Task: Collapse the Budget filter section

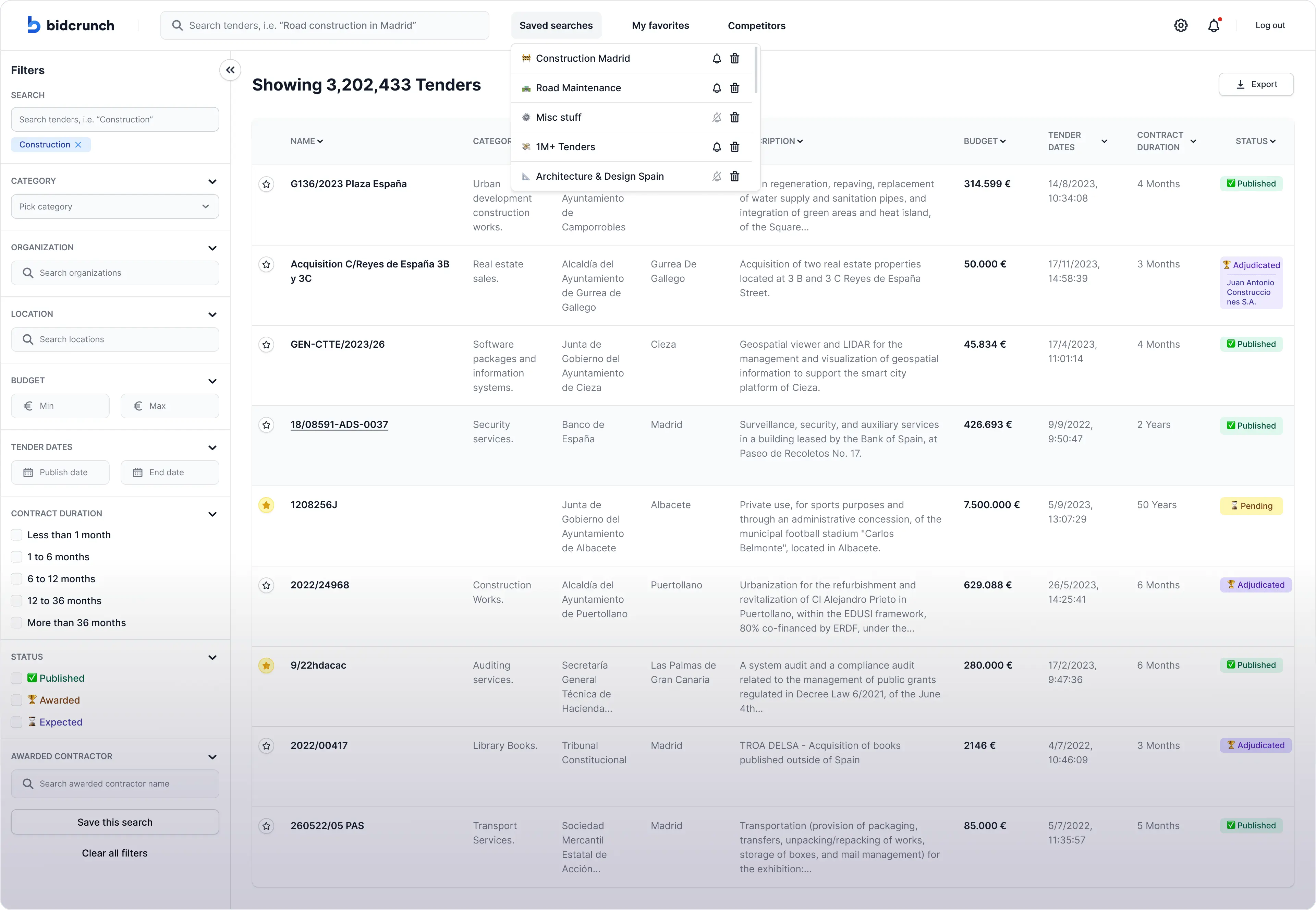Action: click(212, 381)
